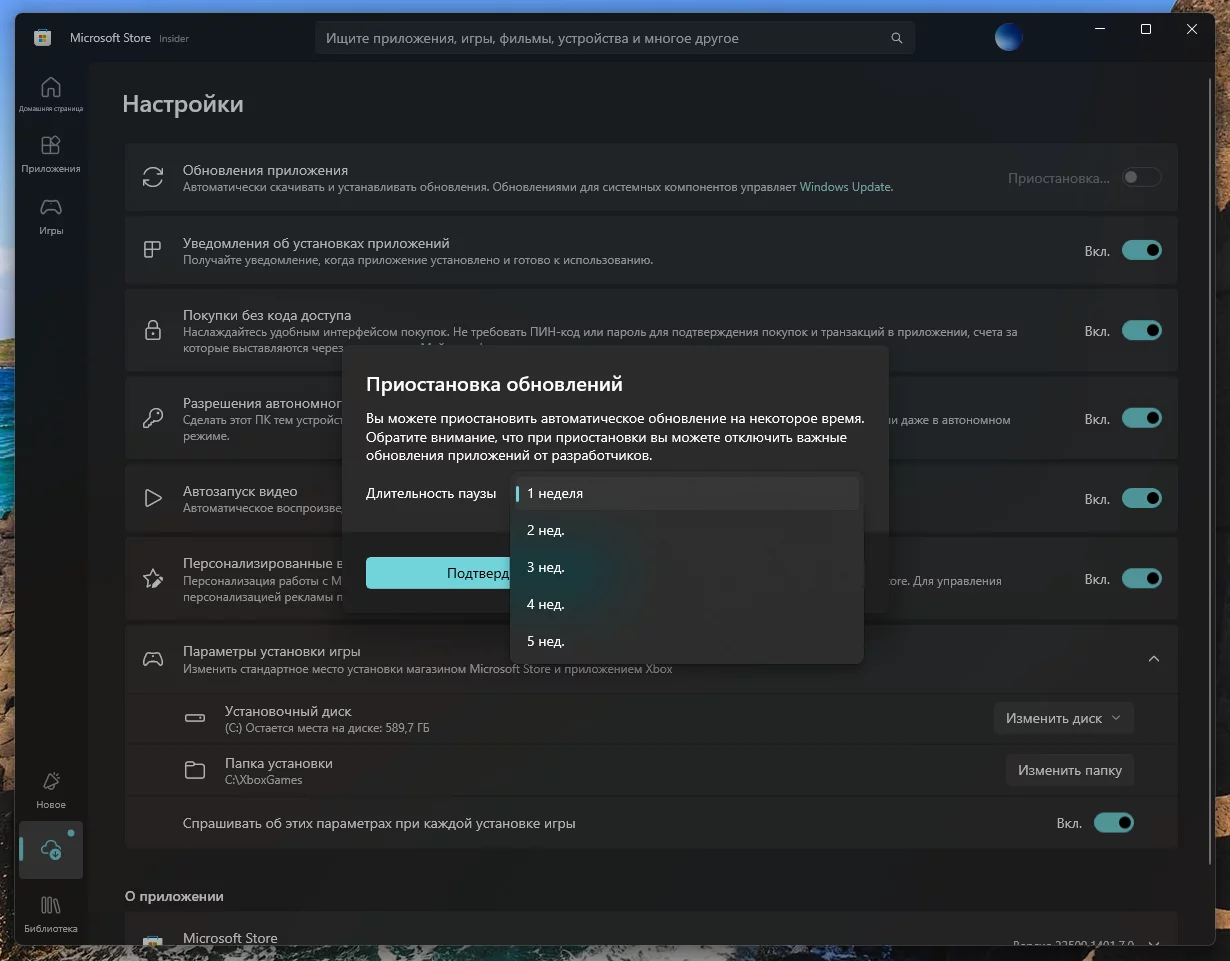Screen dimensions: 1230x961
Task: Open the user profile avatar
Action: (1008, 38)
